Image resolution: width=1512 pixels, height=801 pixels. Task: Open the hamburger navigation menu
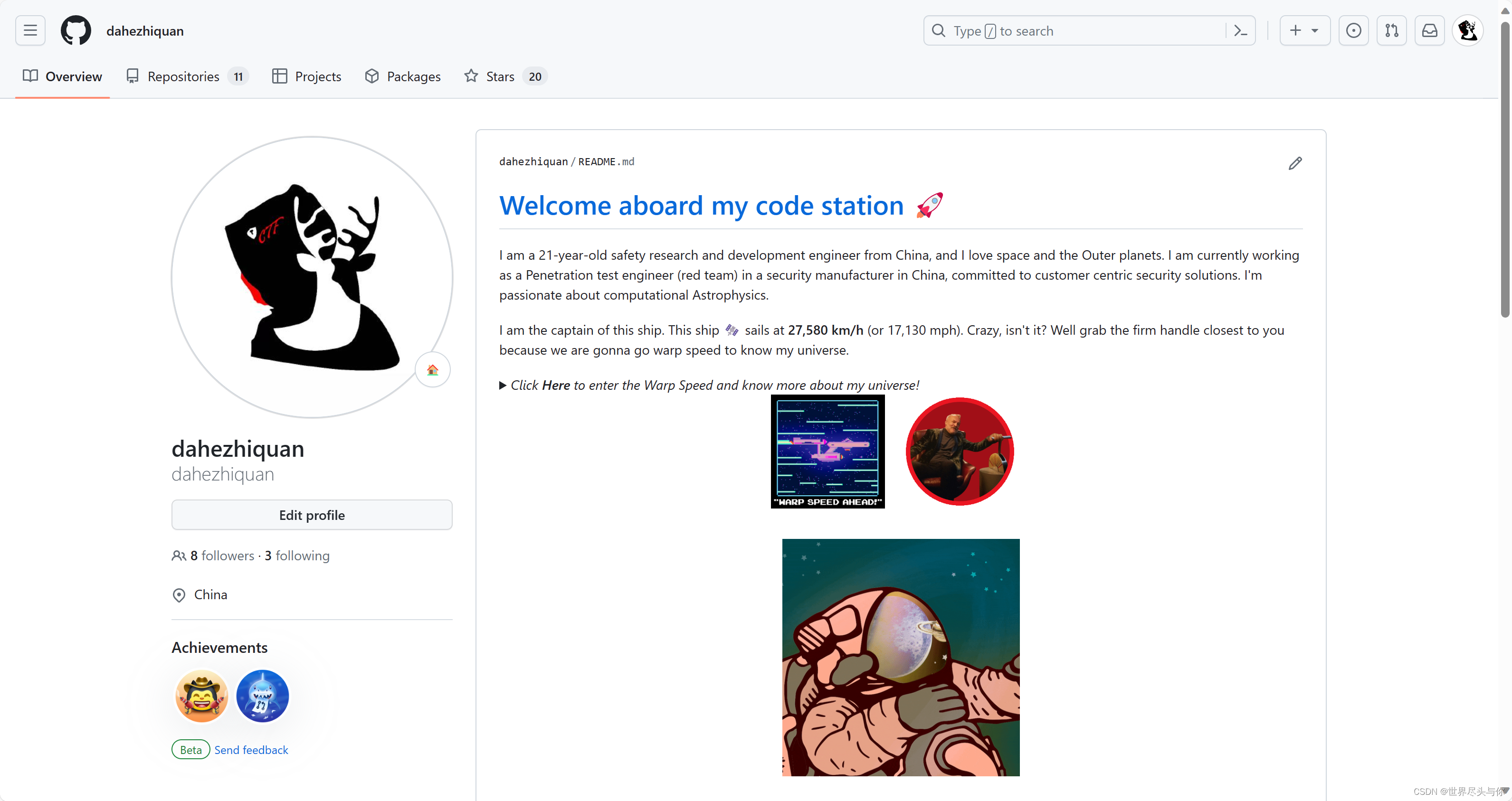click(30, 30)
